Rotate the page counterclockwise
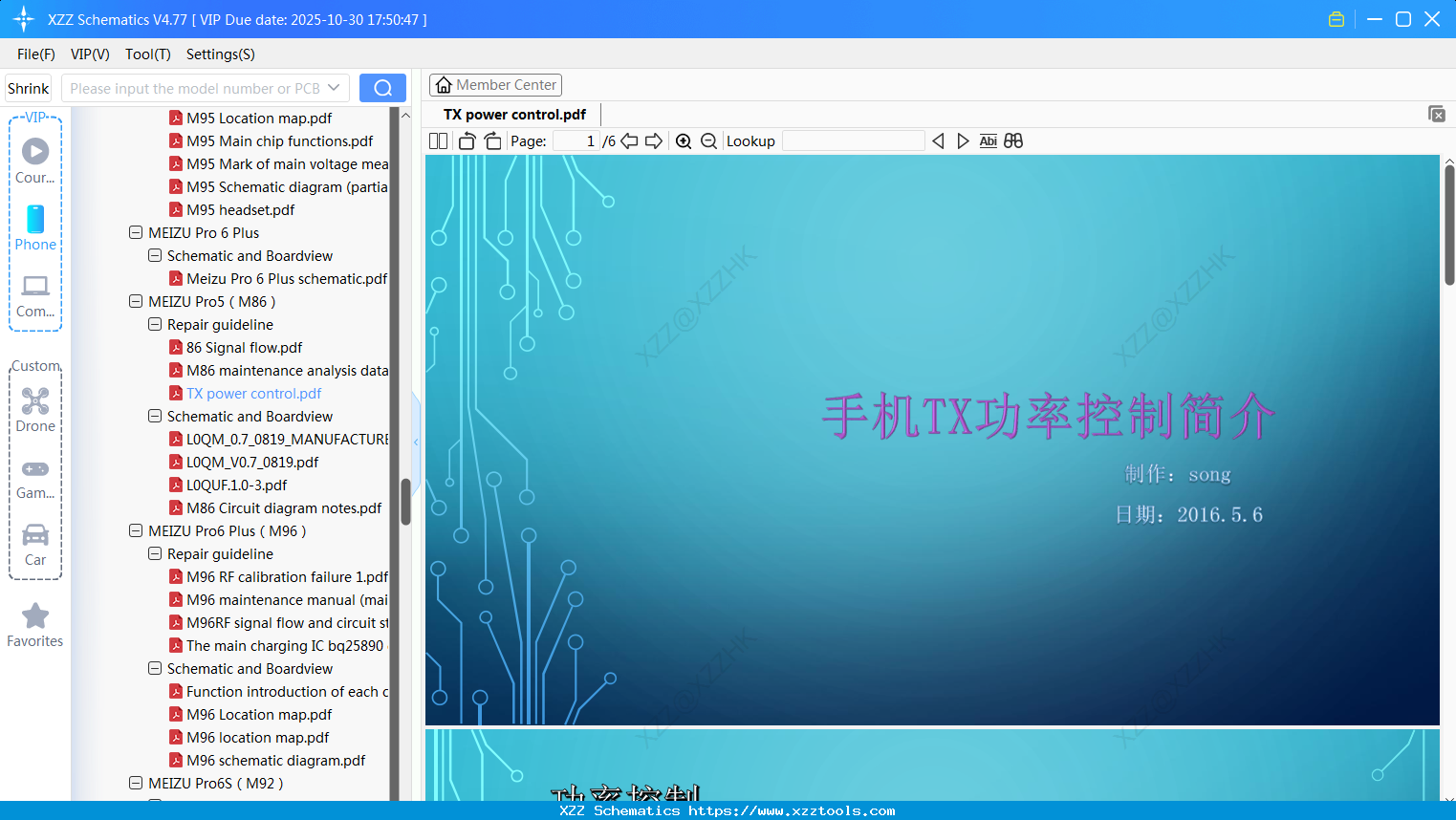The image size is (1456, 820). click(x=466, y=140)
